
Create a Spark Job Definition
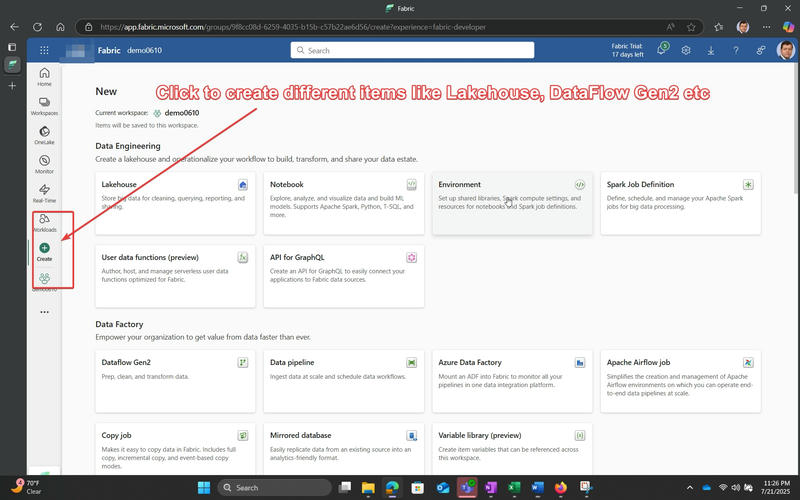pyautogui.click(x=681, y=203)
